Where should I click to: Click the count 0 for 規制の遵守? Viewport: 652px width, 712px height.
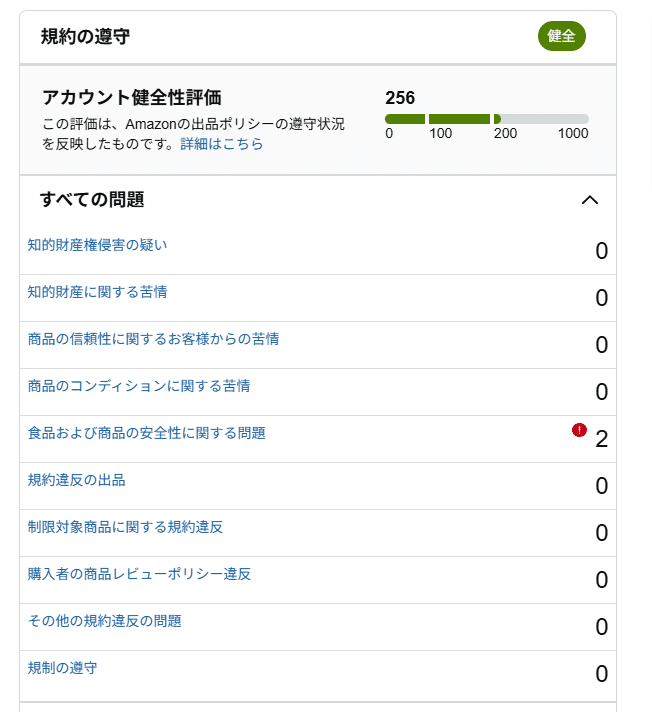click(602, 674)
